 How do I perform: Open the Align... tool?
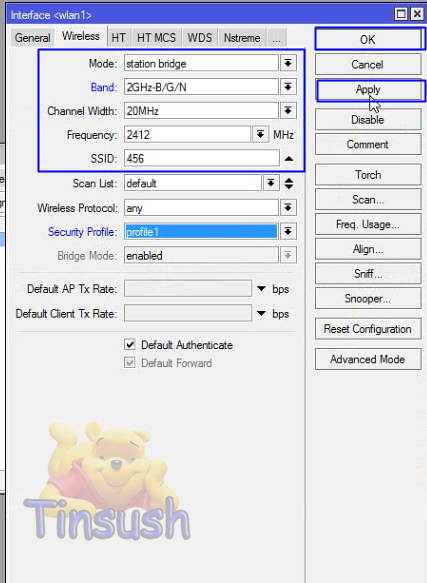click(x=368, y=249)
